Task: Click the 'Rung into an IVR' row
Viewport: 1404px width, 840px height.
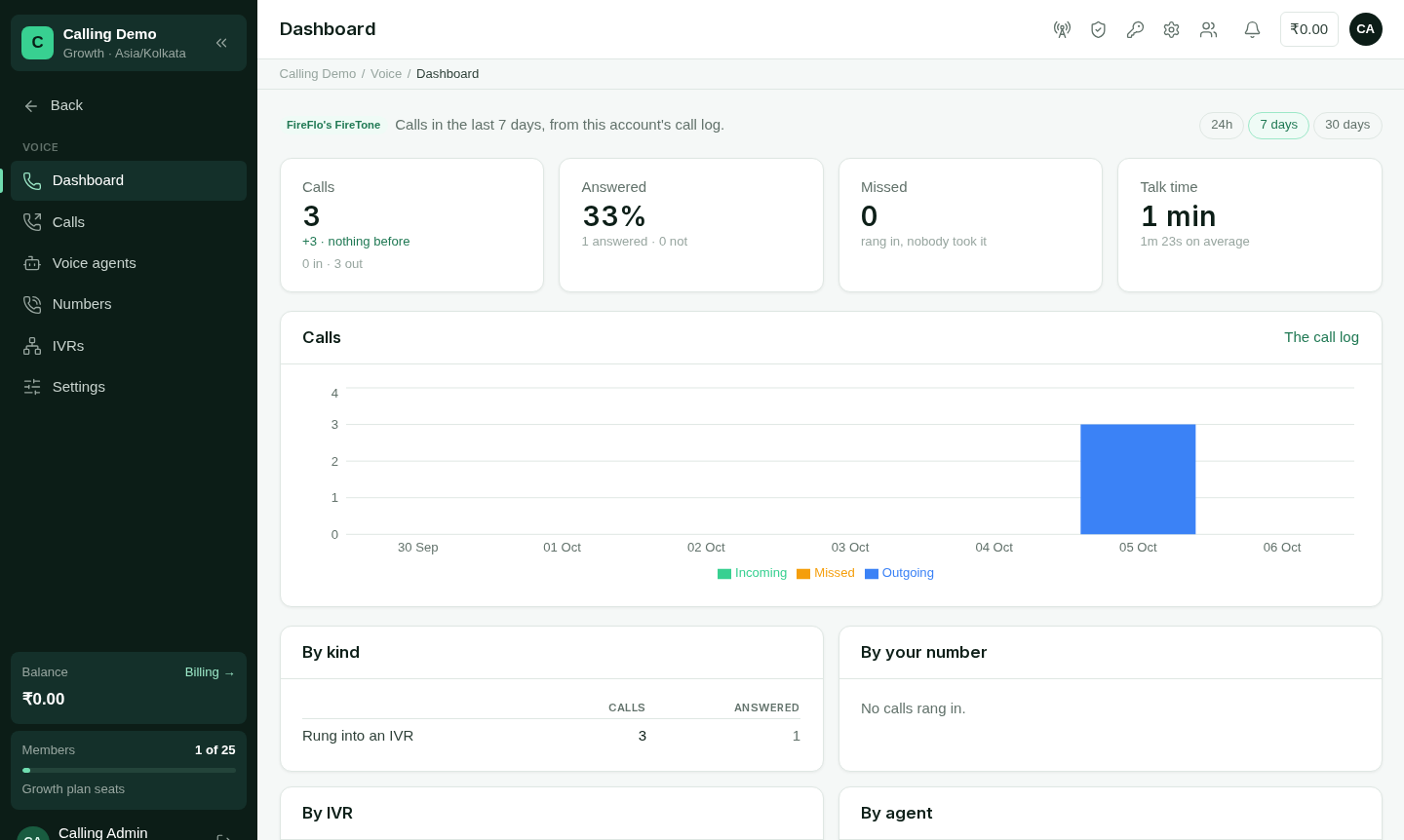Action: 551,736
